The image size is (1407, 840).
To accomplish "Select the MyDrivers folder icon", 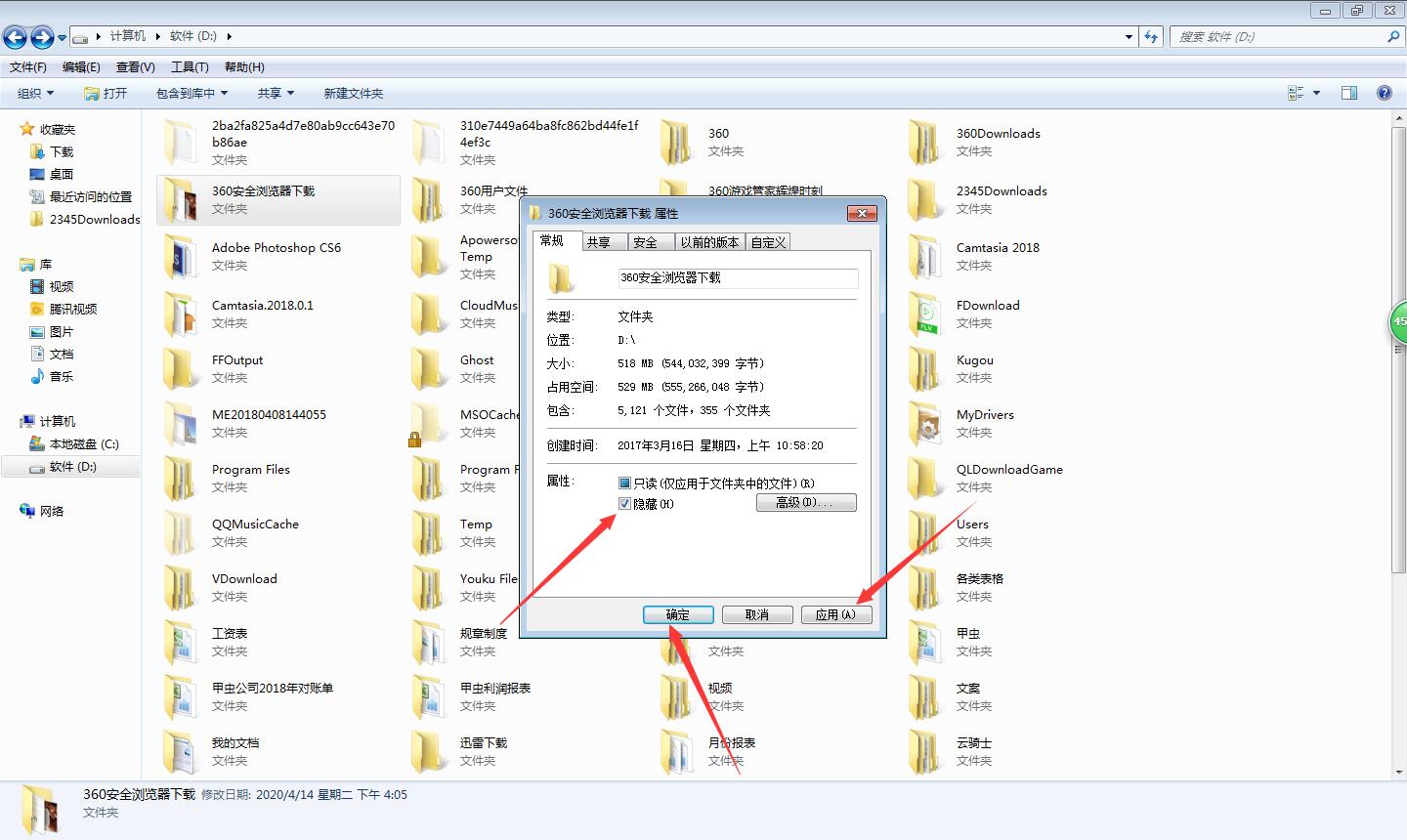I will click(924, 423).
